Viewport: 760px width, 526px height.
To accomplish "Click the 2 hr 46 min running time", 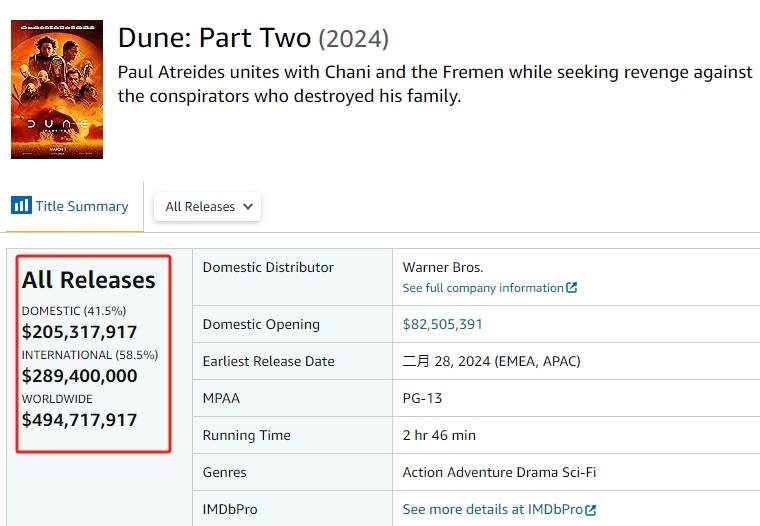I will pyautogui.click(x=439, y=435).
